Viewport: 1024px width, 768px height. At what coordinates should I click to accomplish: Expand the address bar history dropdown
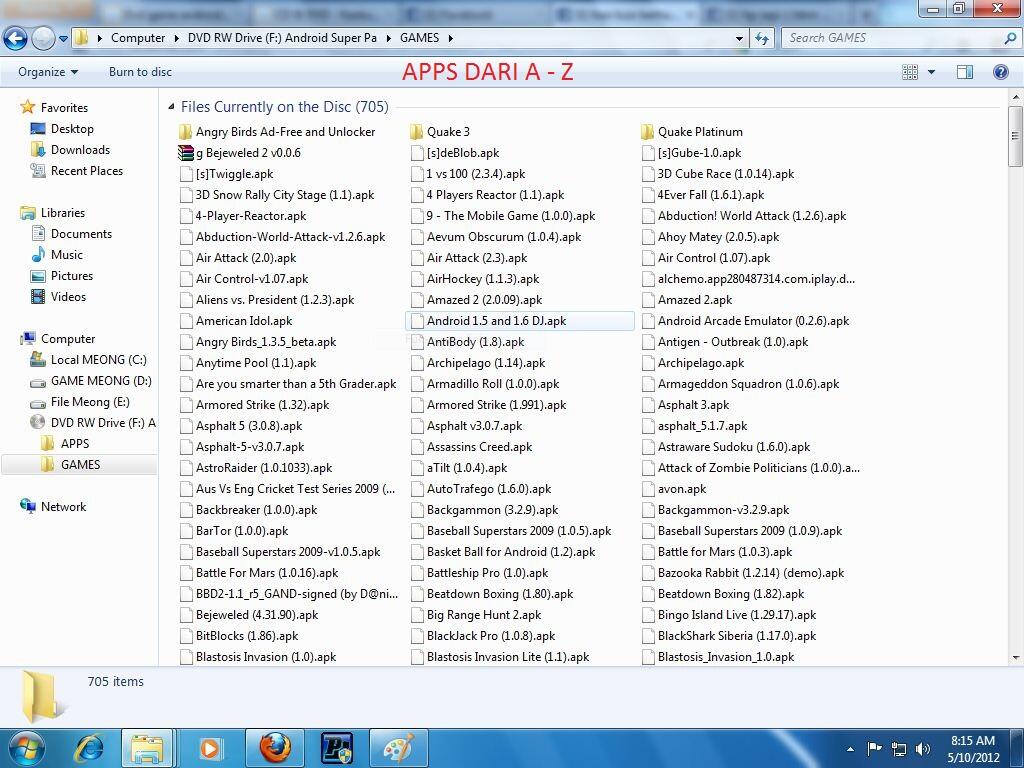click(739, 39)
